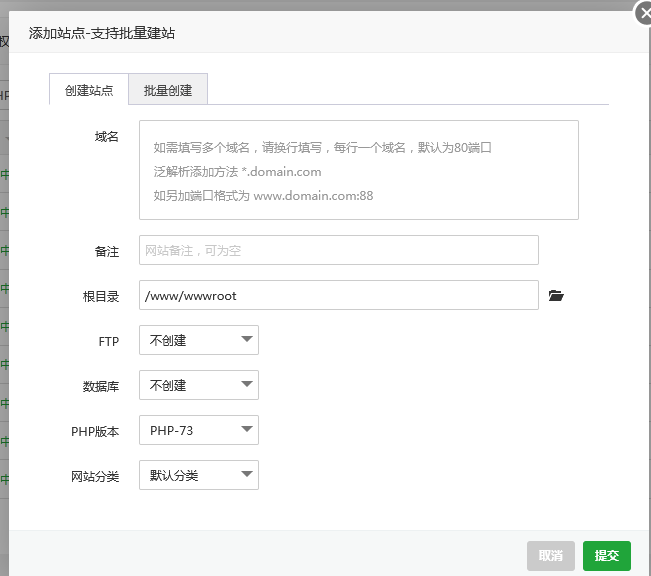
Task: Click the 备注 label text
Action: click(106, 252)
